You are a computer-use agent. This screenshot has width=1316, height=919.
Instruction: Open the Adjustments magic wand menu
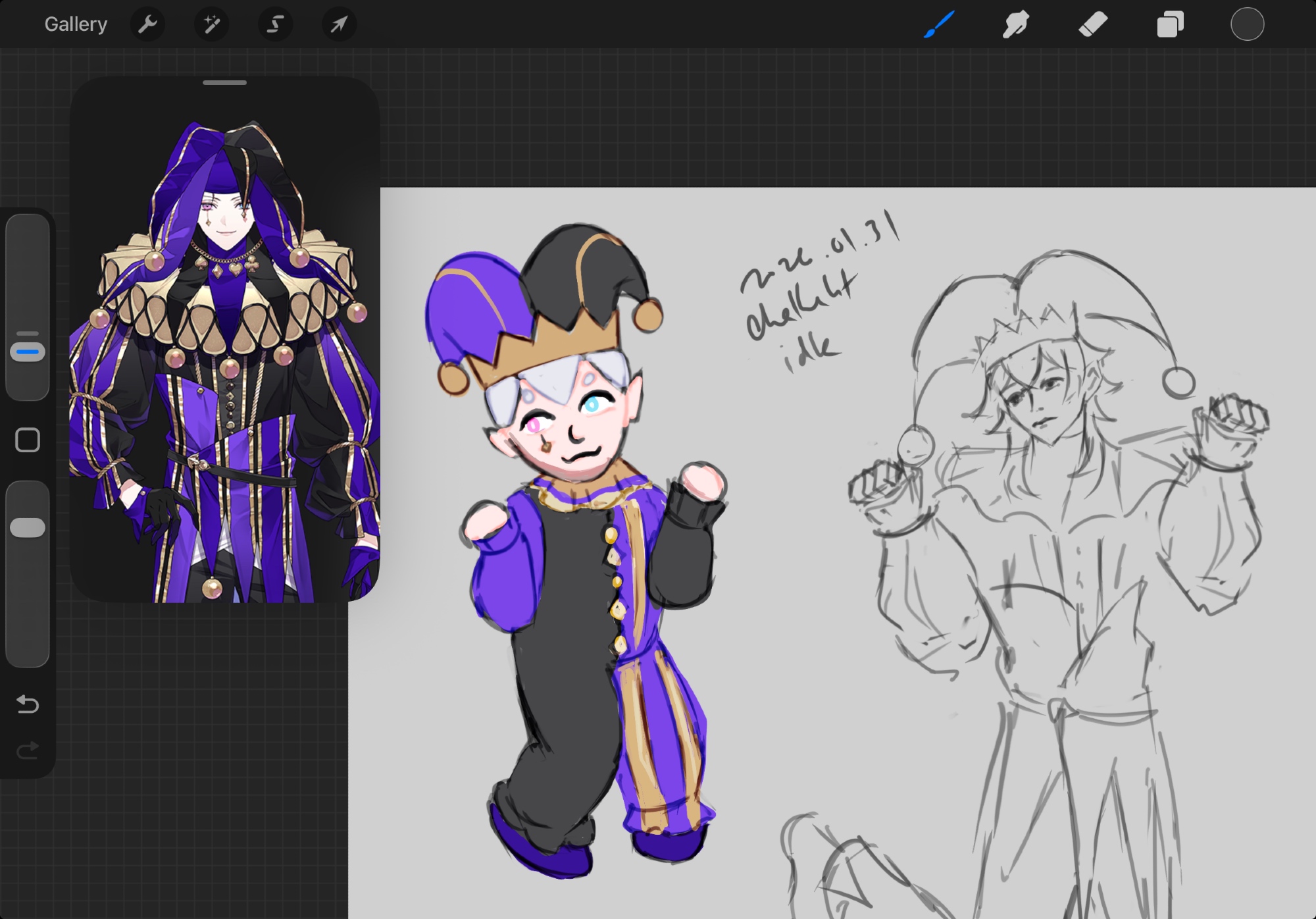click(x=211, y=24)
